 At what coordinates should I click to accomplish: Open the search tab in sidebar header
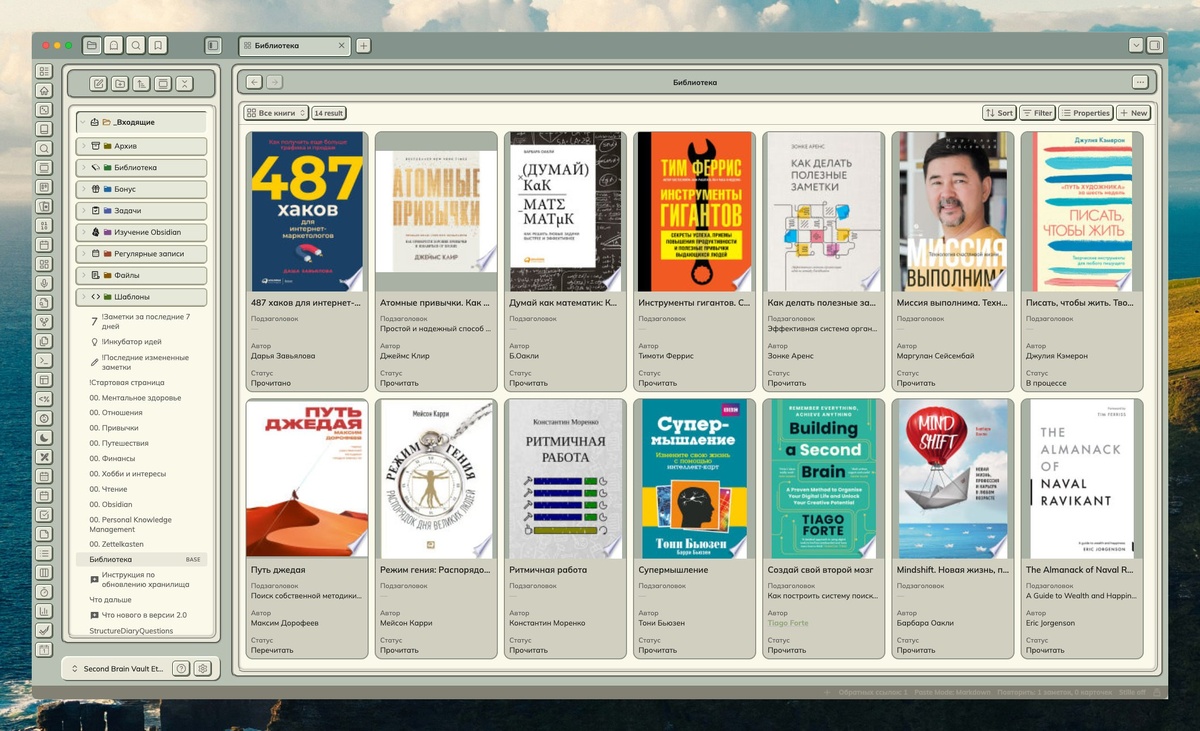tap(136, 45)
